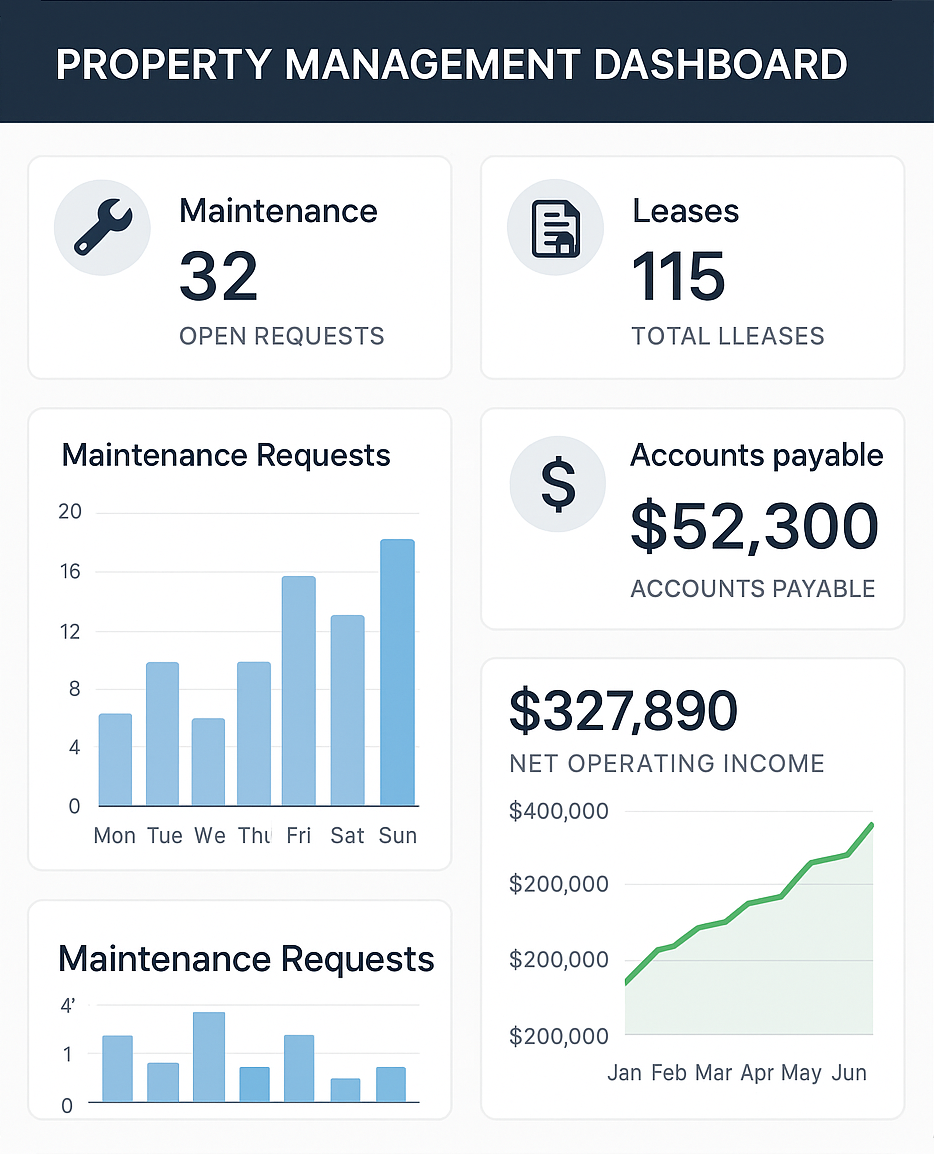Click the Sat axis label

coord(347,836)
